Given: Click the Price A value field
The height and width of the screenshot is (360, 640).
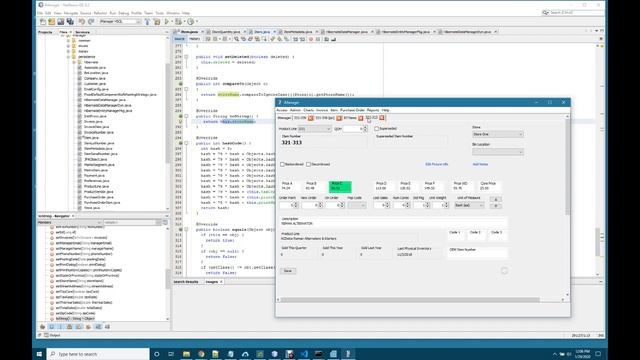Looking at the screenshot, I should click(291, 188).
